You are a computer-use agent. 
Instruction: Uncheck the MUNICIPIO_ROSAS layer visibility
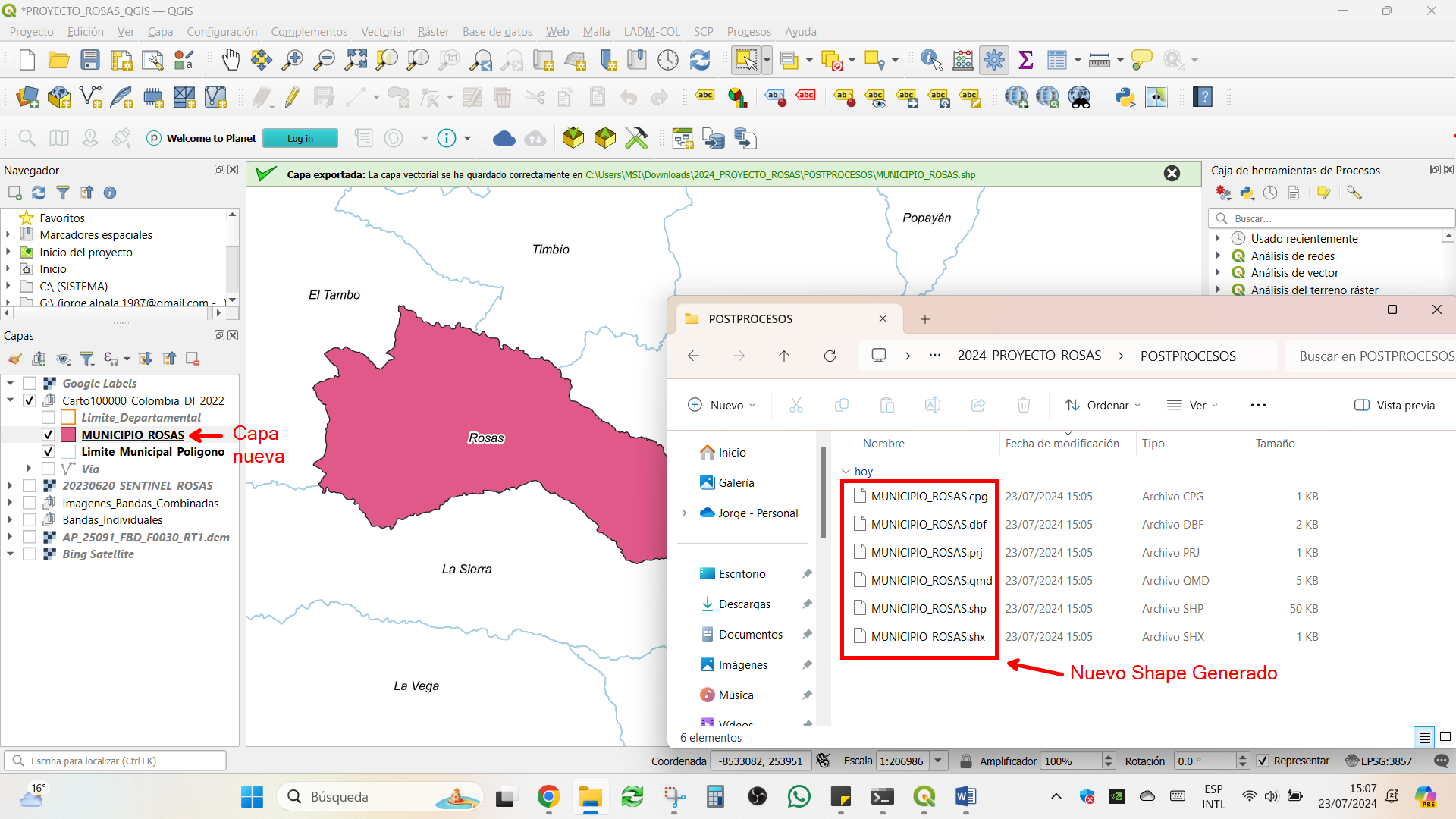click(x=49, y=435)
